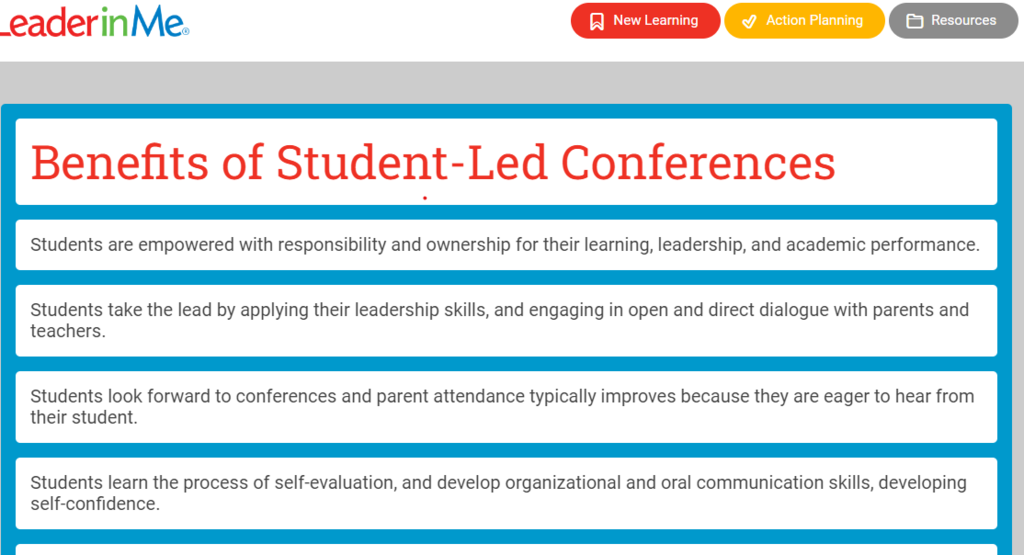Open the Resources tab
Screen dimensions: 1024x555
(953, 21)
